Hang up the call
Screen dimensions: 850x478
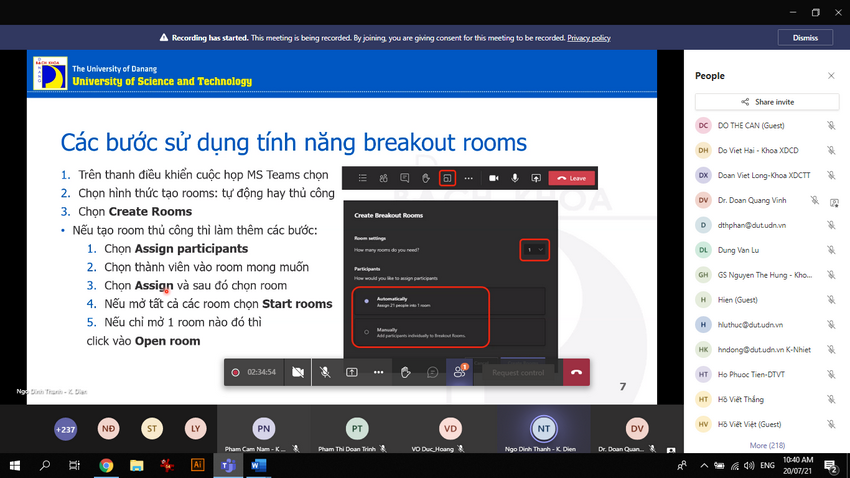(576, 372)
